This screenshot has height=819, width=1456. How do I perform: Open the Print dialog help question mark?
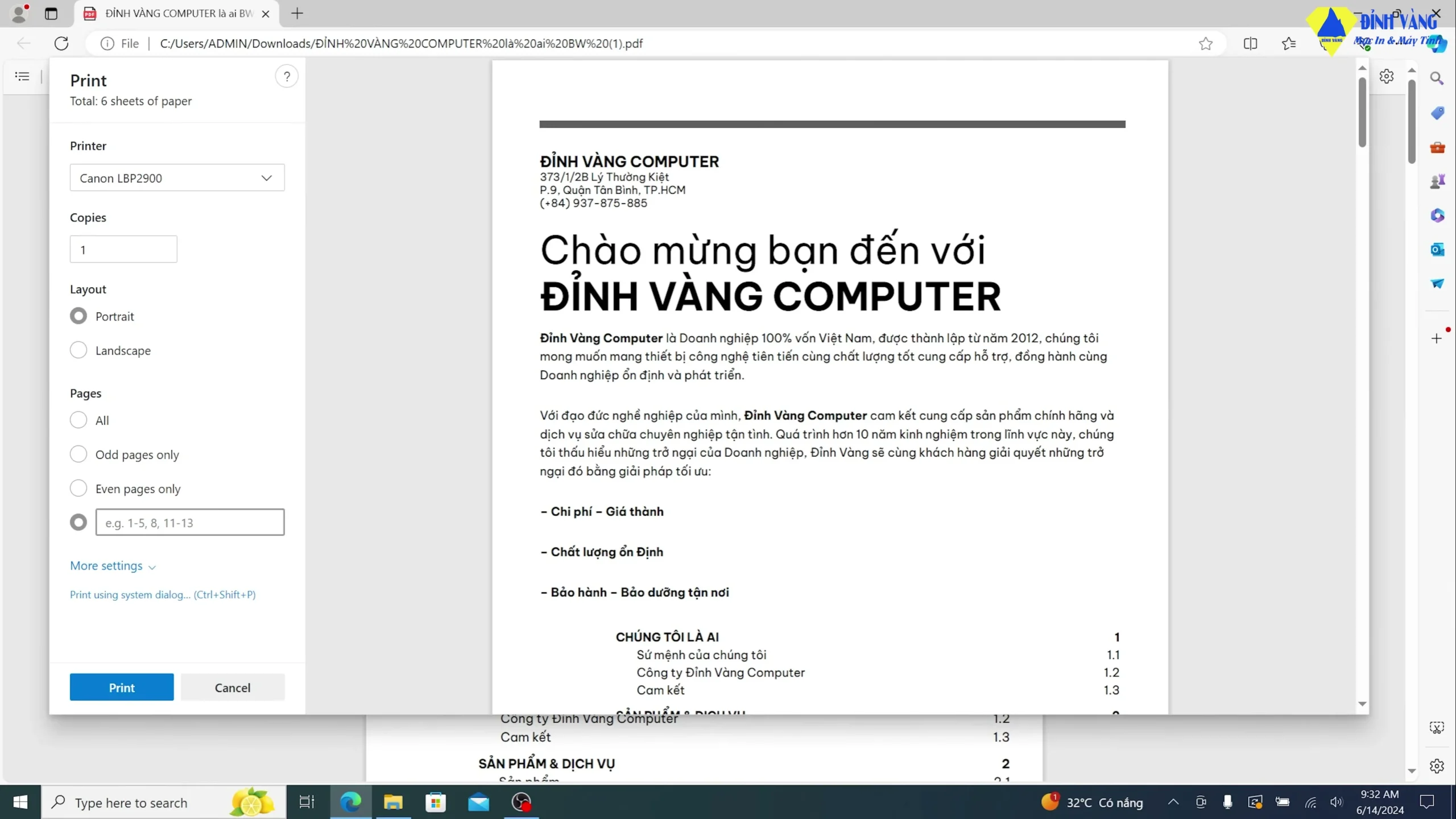[x=287, y=77]
